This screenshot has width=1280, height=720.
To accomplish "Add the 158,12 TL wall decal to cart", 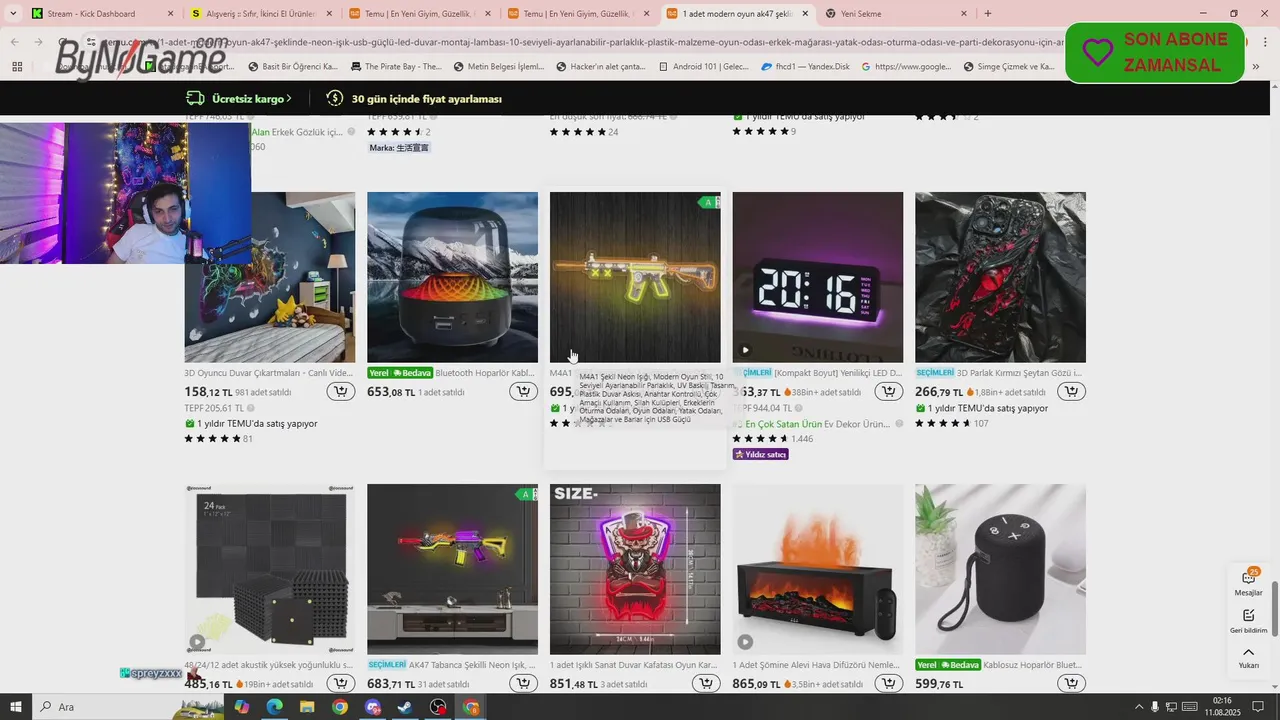I will pyautogui.click(x=341, y=391).
